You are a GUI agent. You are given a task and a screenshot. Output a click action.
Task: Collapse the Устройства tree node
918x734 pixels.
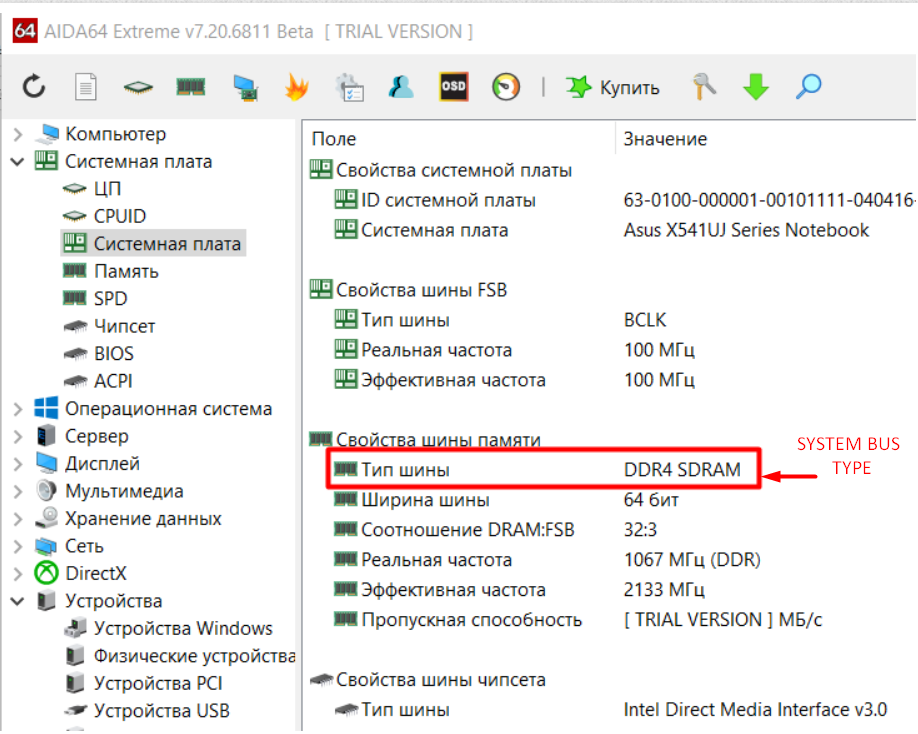18,601
